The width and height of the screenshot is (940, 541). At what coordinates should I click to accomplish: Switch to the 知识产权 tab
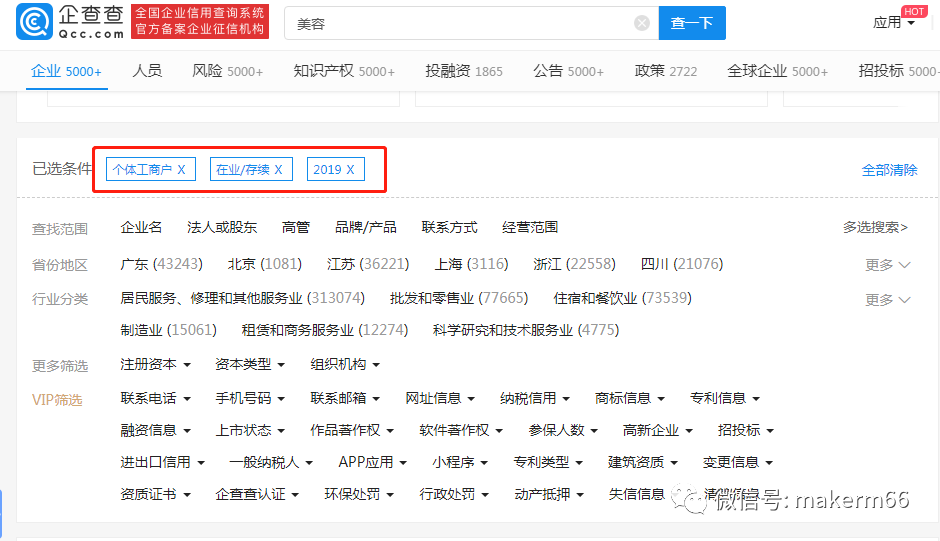pos(344,71)
